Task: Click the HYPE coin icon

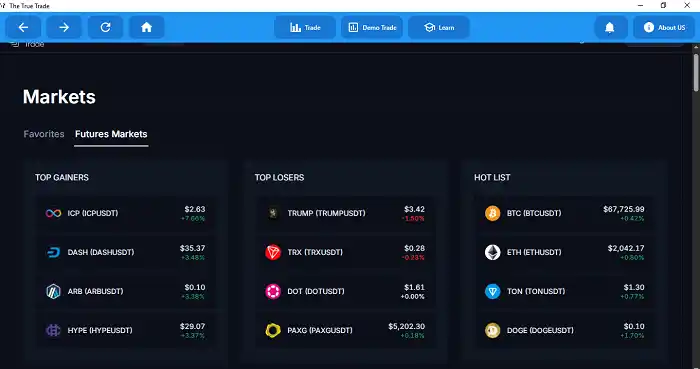Action: tap(53, 330)
